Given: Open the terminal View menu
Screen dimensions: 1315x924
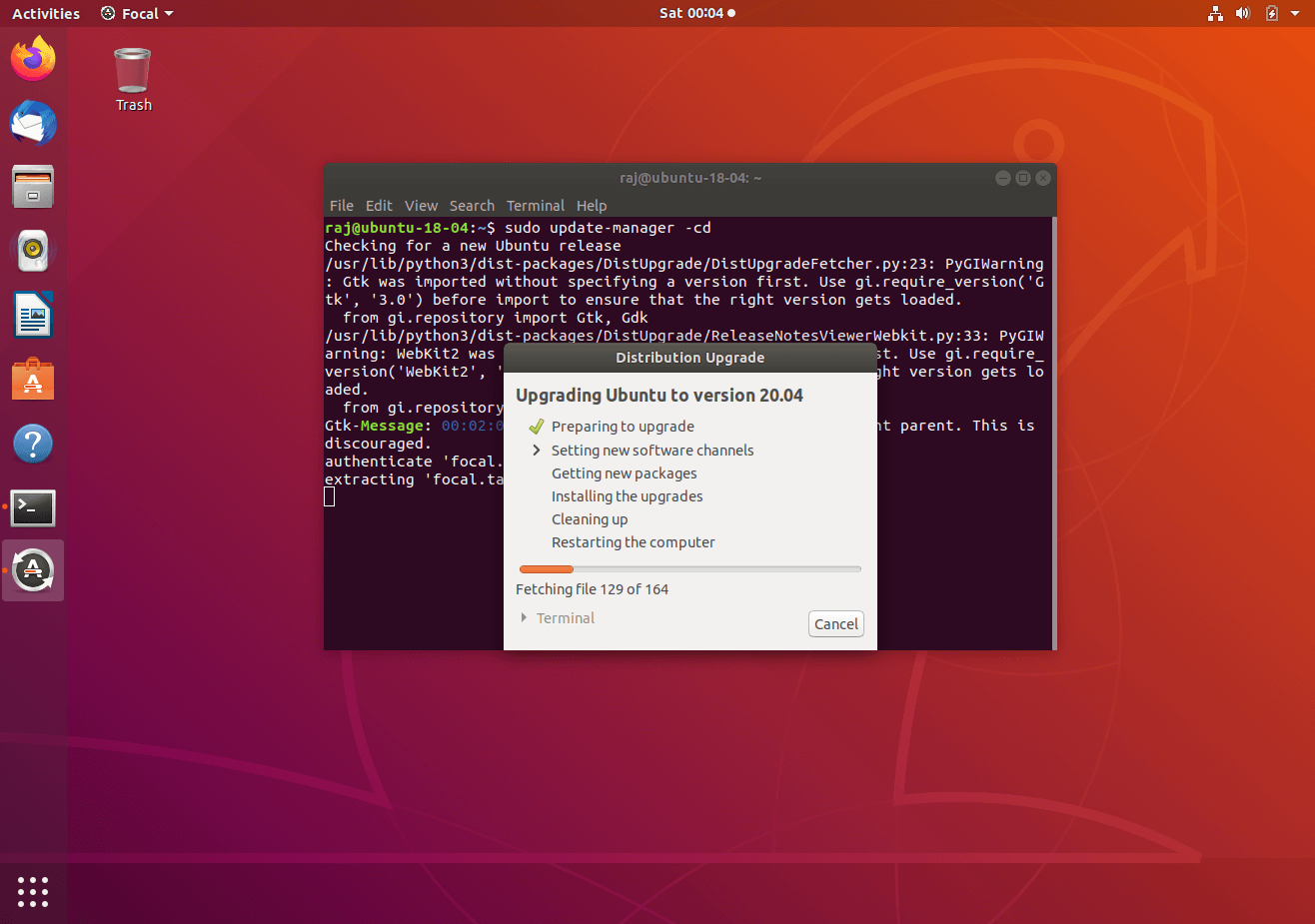Looking at the screenshot, I should click(421, 205).
